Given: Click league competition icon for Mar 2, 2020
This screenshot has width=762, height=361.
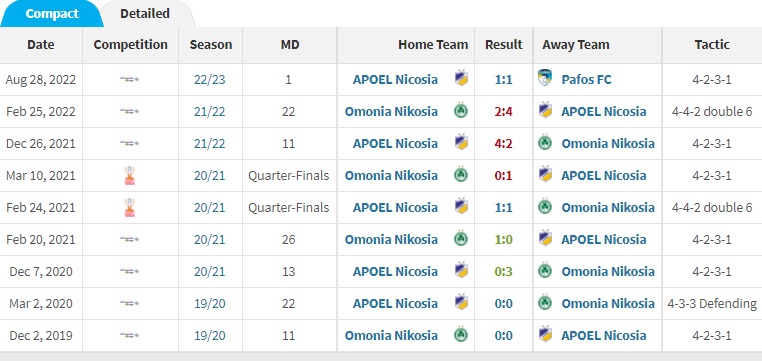Looking at the screenshot, I should (x=129, y=304).
